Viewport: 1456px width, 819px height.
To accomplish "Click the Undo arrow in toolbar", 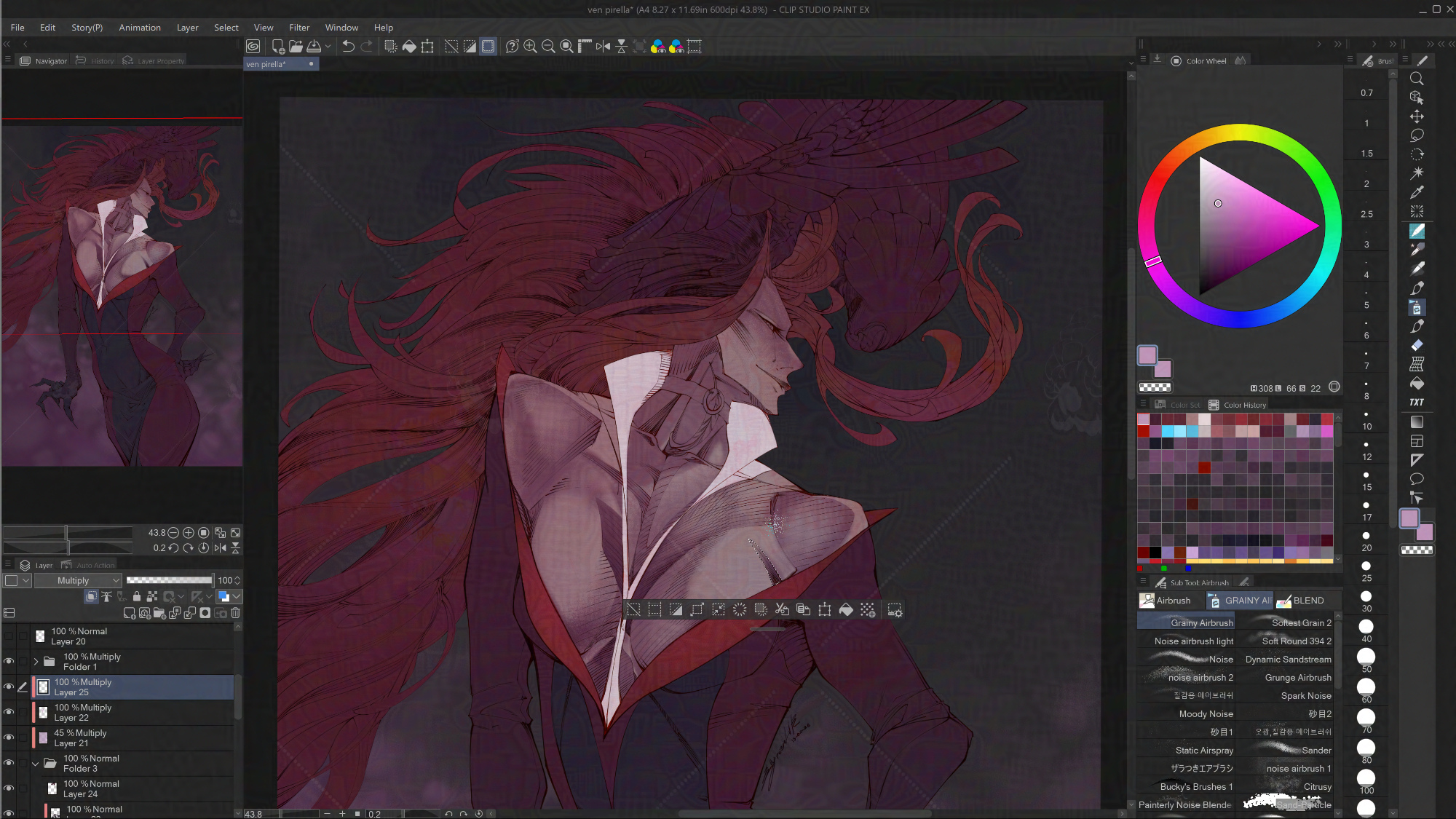I will pyautogui.click(x=348, y=47).
